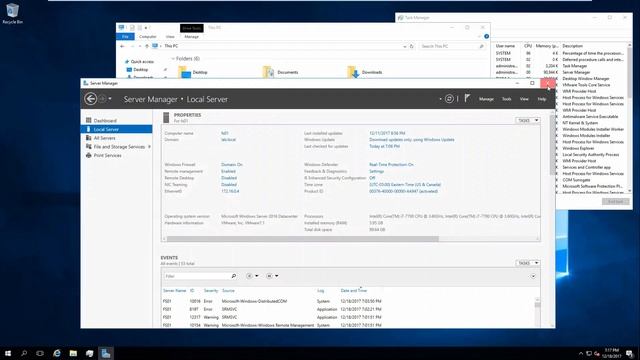
Task: Open Feedback & Diagnostics Settings link
Action: 376,171
